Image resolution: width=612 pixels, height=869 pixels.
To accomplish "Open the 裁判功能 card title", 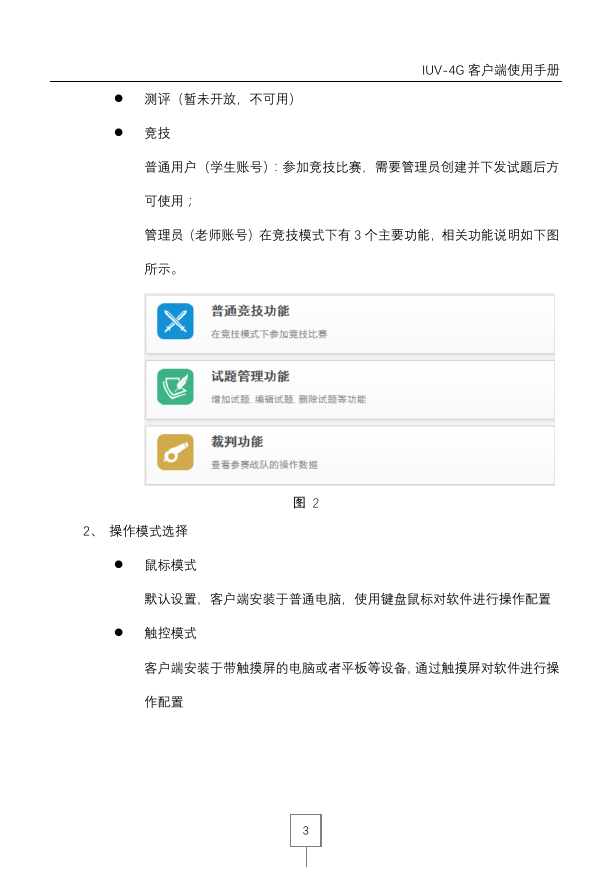I will pos(237,442).
